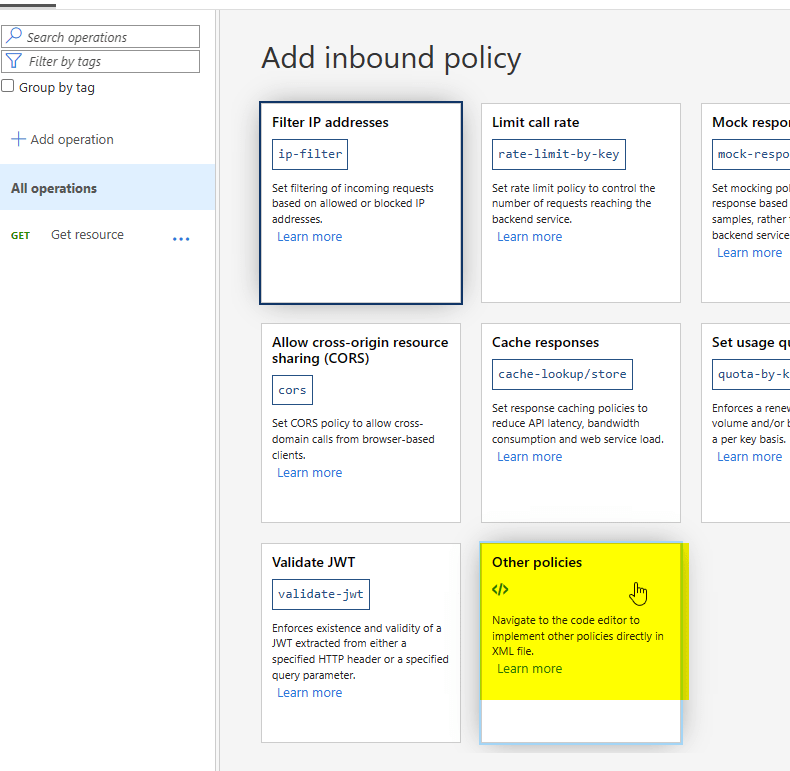Select the rate-limit-by-key policy tag
Image resolution: width=790 pixels, height=771 pixels.
[x=558, y=155]
